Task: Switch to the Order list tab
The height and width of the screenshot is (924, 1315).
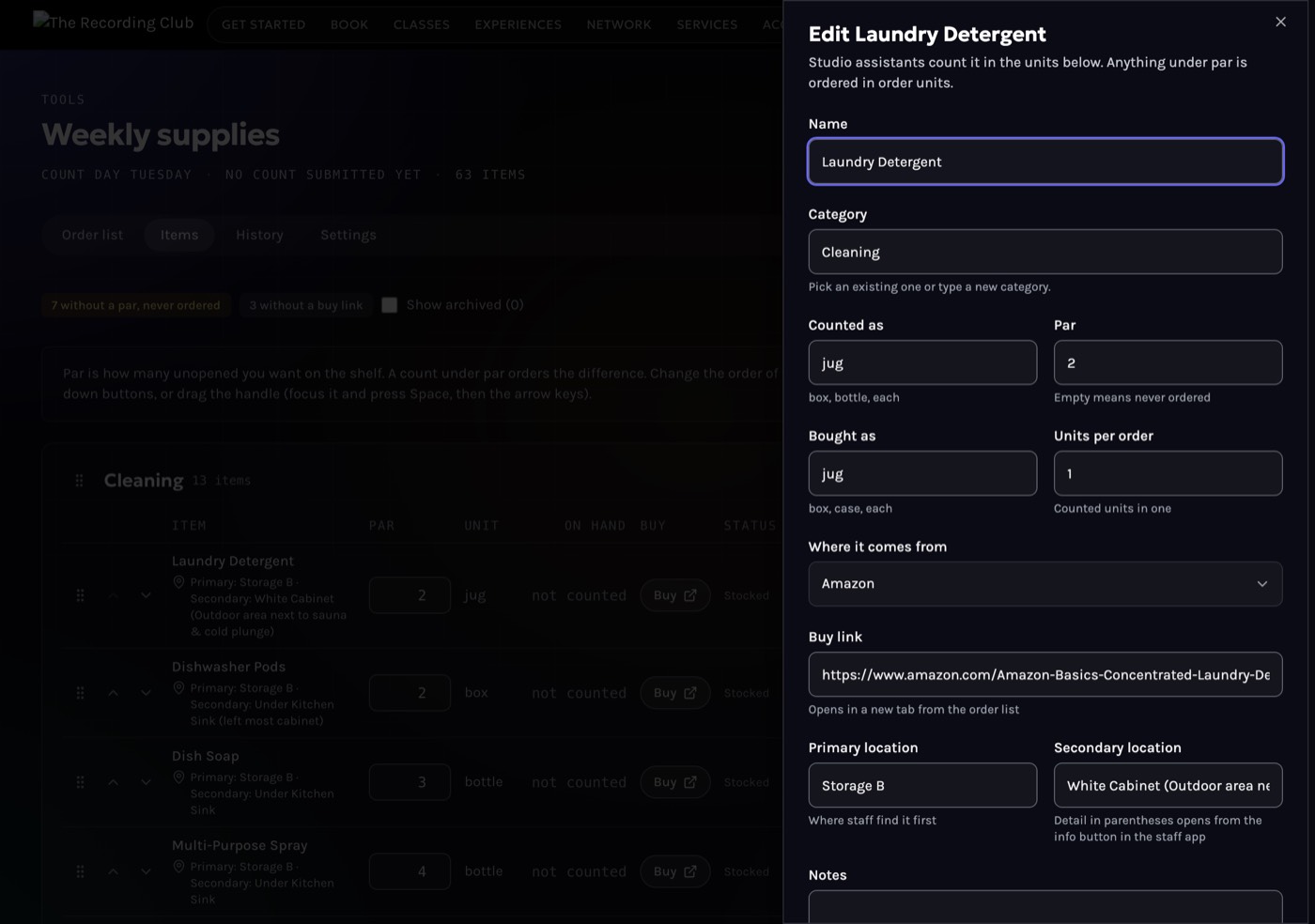Action: tap(92, 235)
